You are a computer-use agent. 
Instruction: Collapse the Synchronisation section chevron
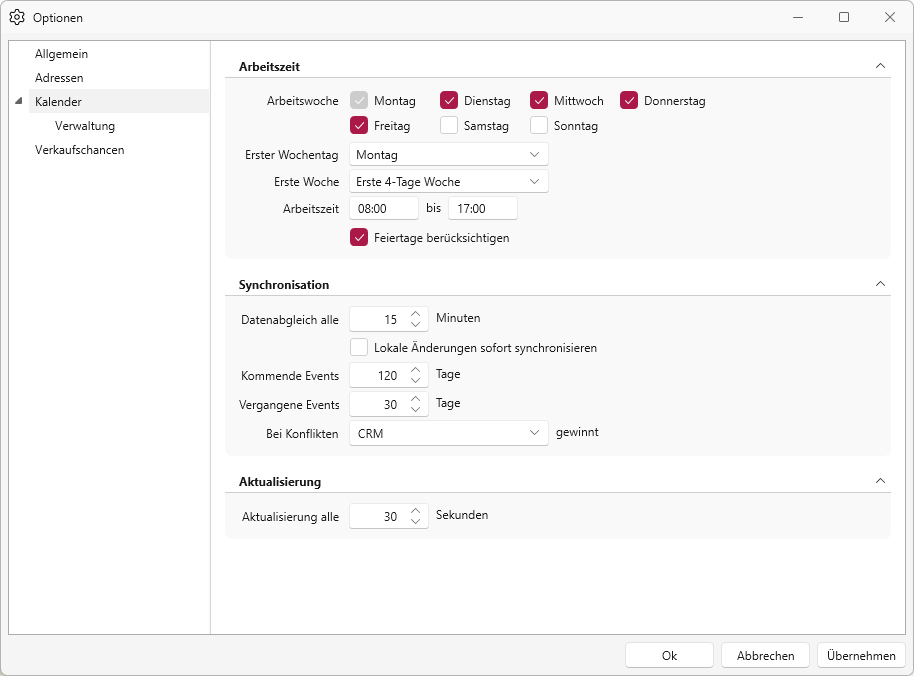click(x=880, y=284)
